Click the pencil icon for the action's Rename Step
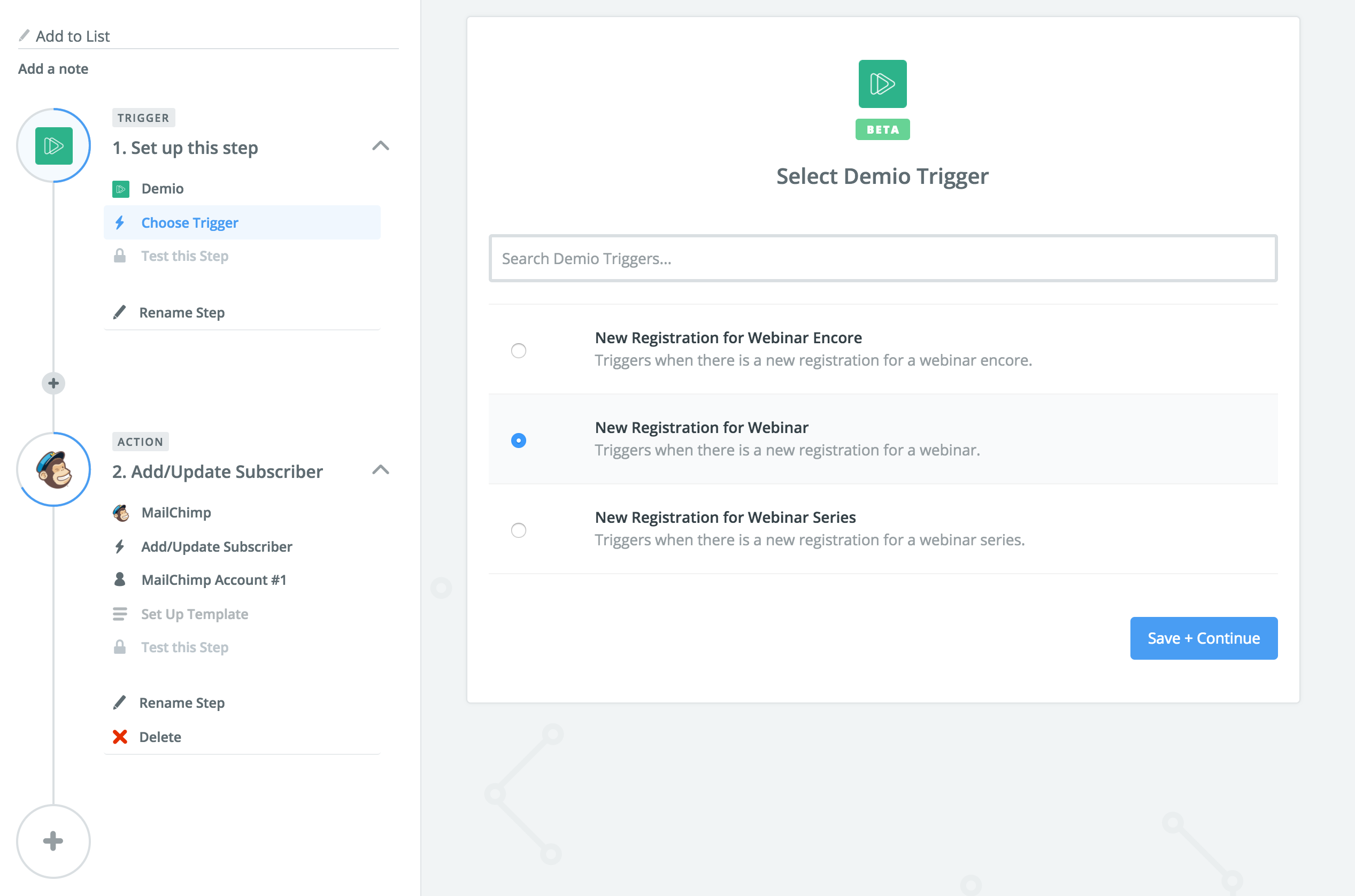 (119, 702)
